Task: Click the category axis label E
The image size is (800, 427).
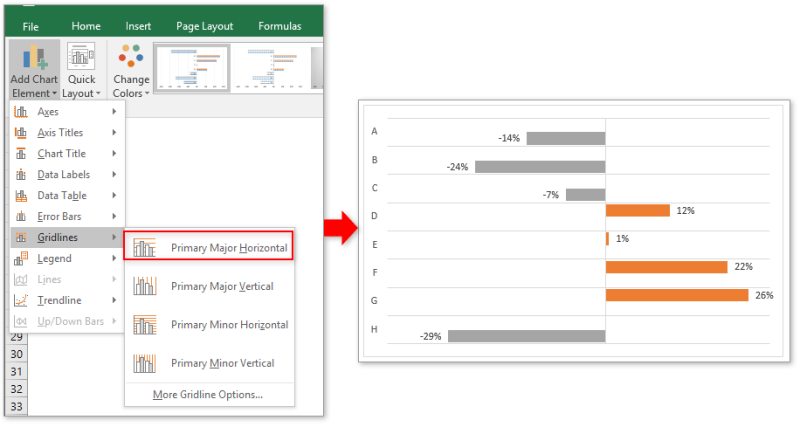Action: point(374,244)
